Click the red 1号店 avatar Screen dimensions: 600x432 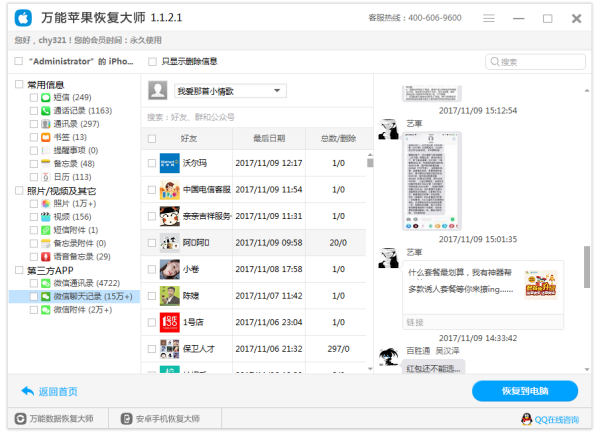[170, 322]
